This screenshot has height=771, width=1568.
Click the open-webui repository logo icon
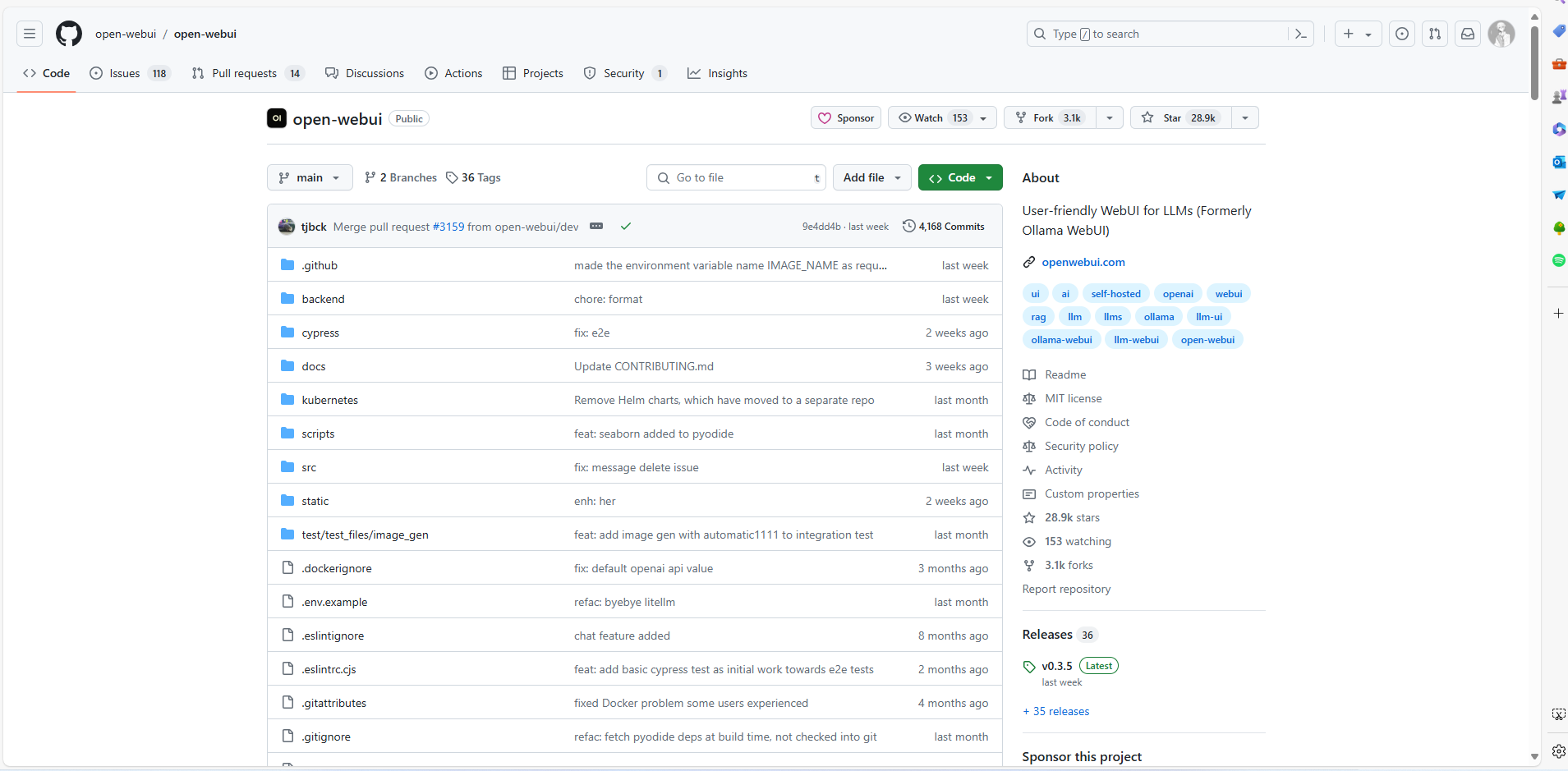pos(277,118)
